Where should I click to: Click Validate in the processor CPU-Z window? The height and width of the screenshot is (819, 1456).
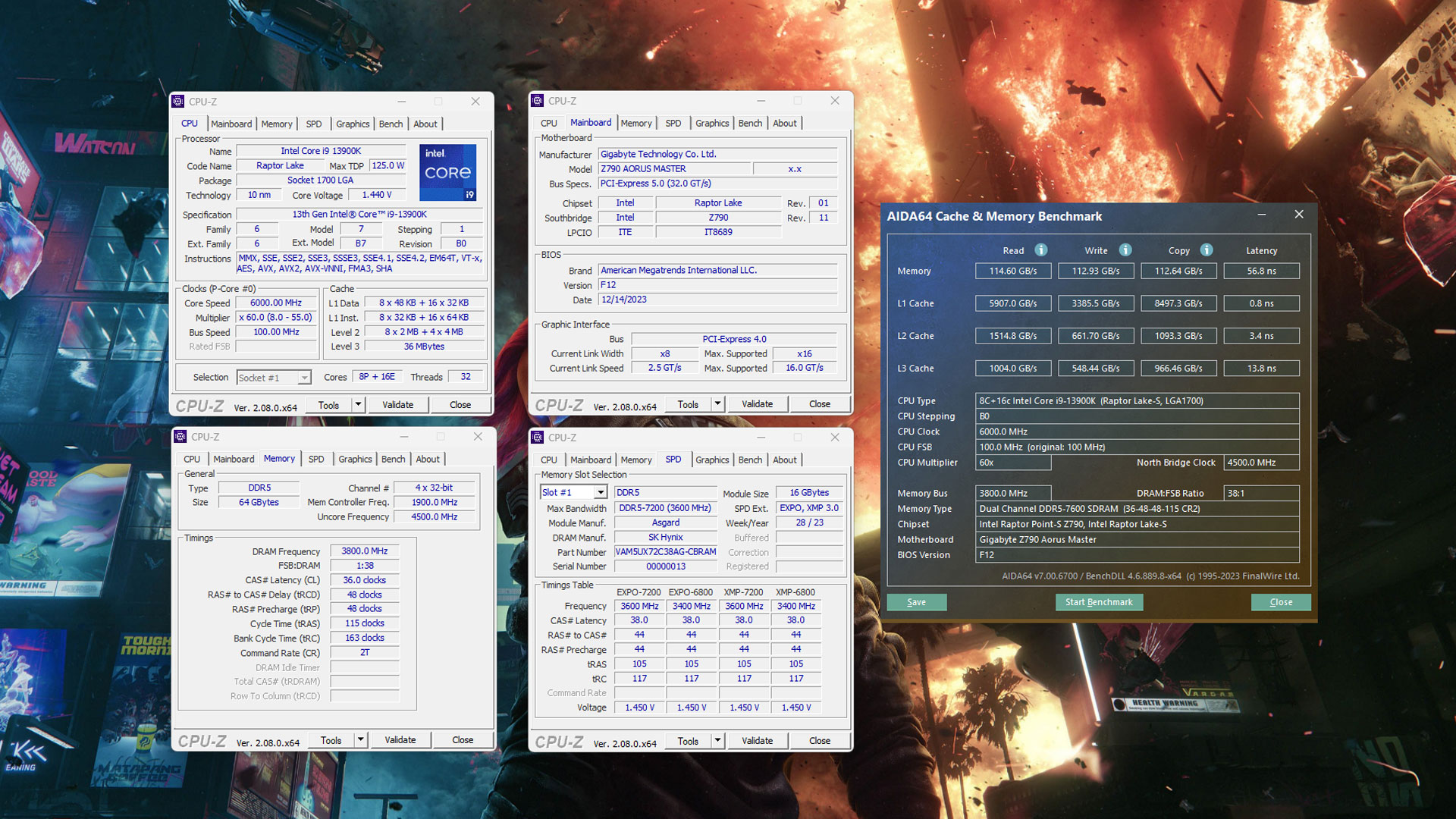tap(398, 405)
